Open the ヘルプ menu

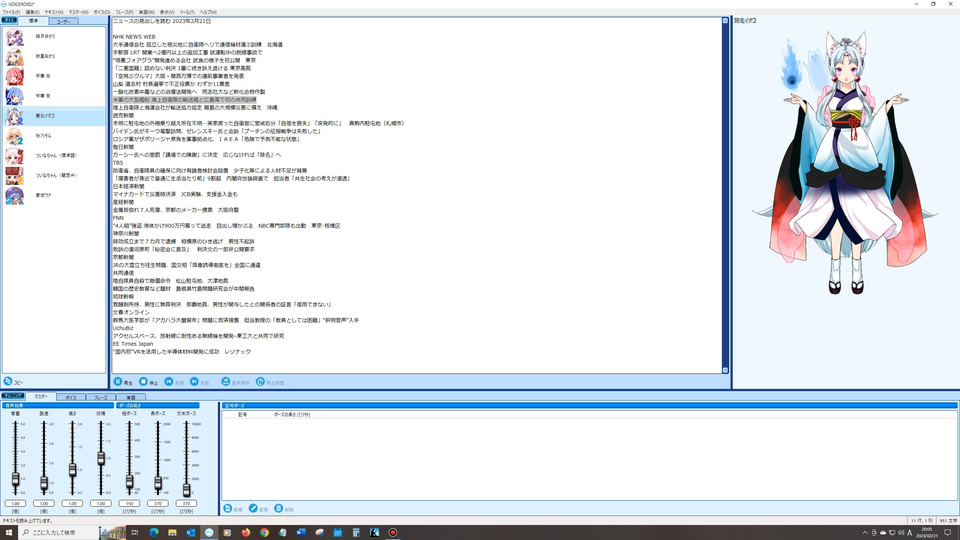(x=208, y=12)
